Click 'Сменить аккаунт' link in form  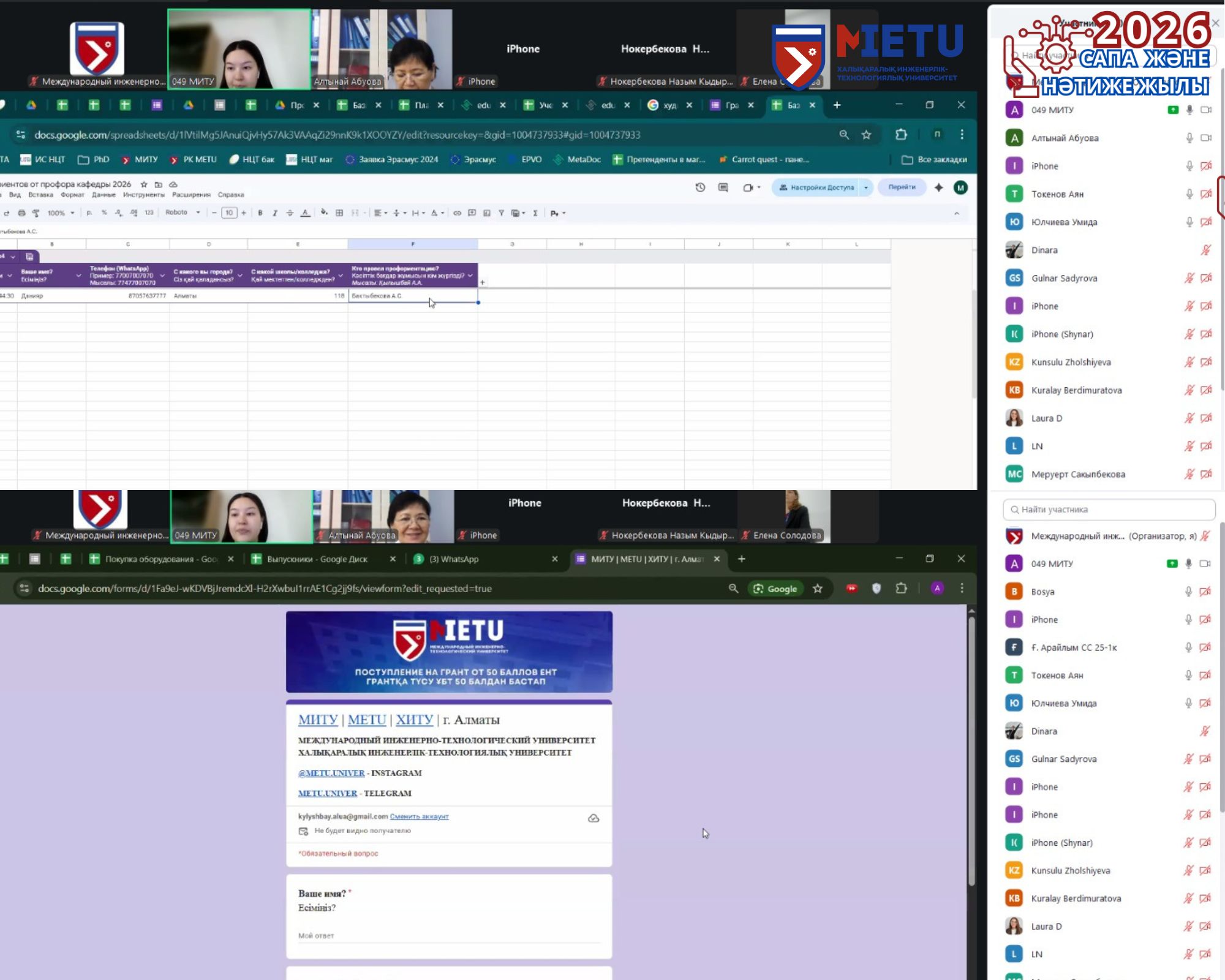[x=419, y=816]
